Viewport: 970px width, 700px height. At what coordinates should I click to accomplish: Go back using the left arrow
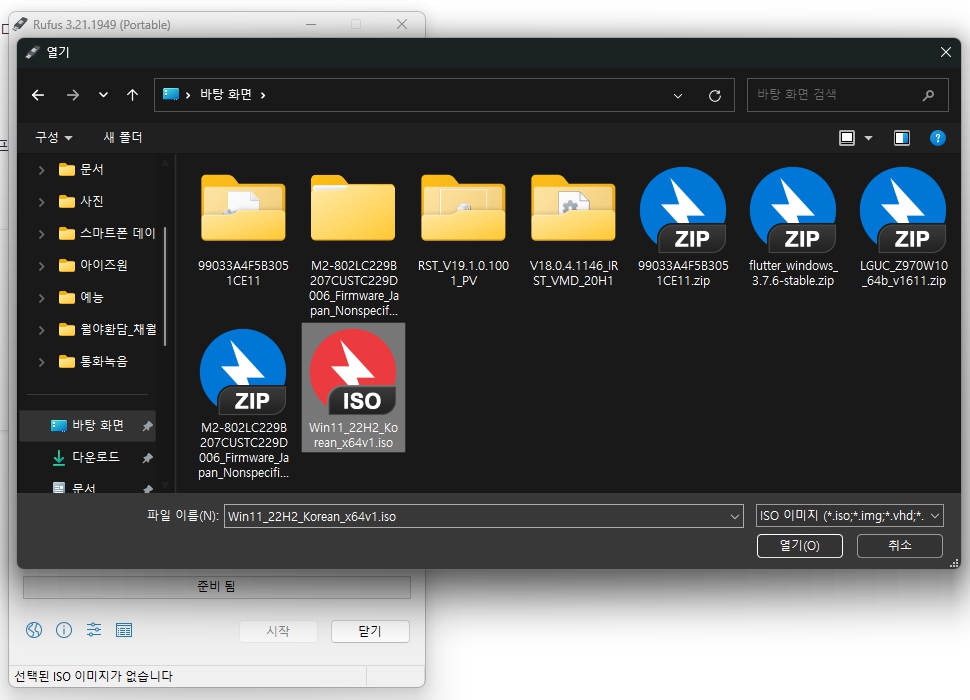pyautogui.click(x=38, y=95)
